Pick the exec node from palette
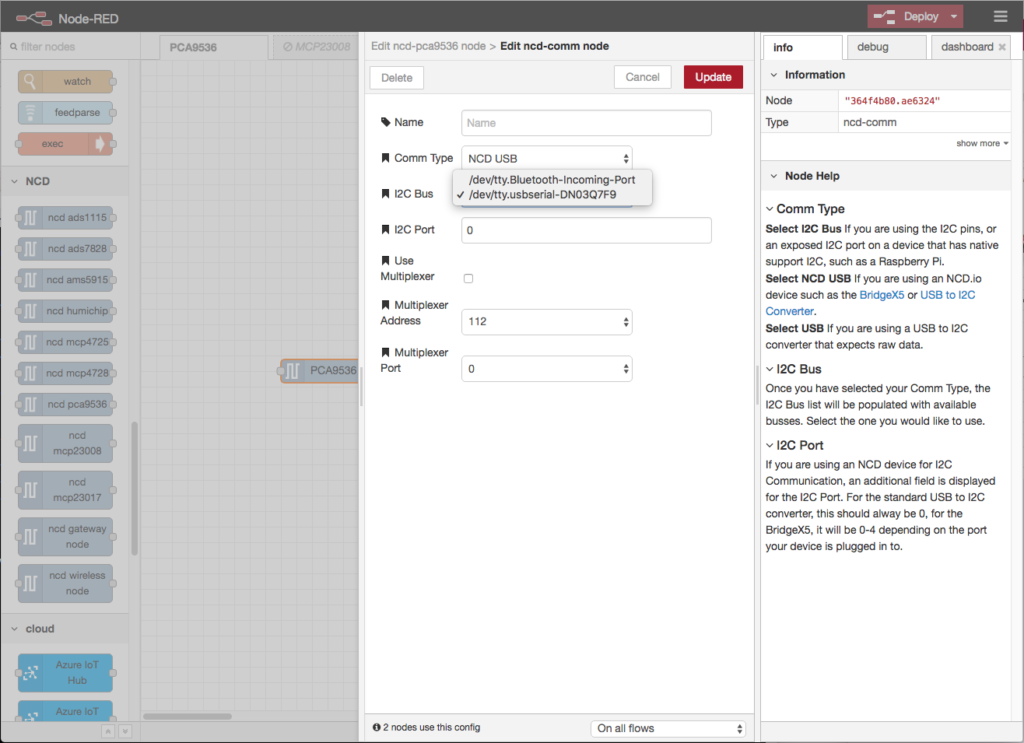The image size is (1024, 743). (x=66, y=144)
